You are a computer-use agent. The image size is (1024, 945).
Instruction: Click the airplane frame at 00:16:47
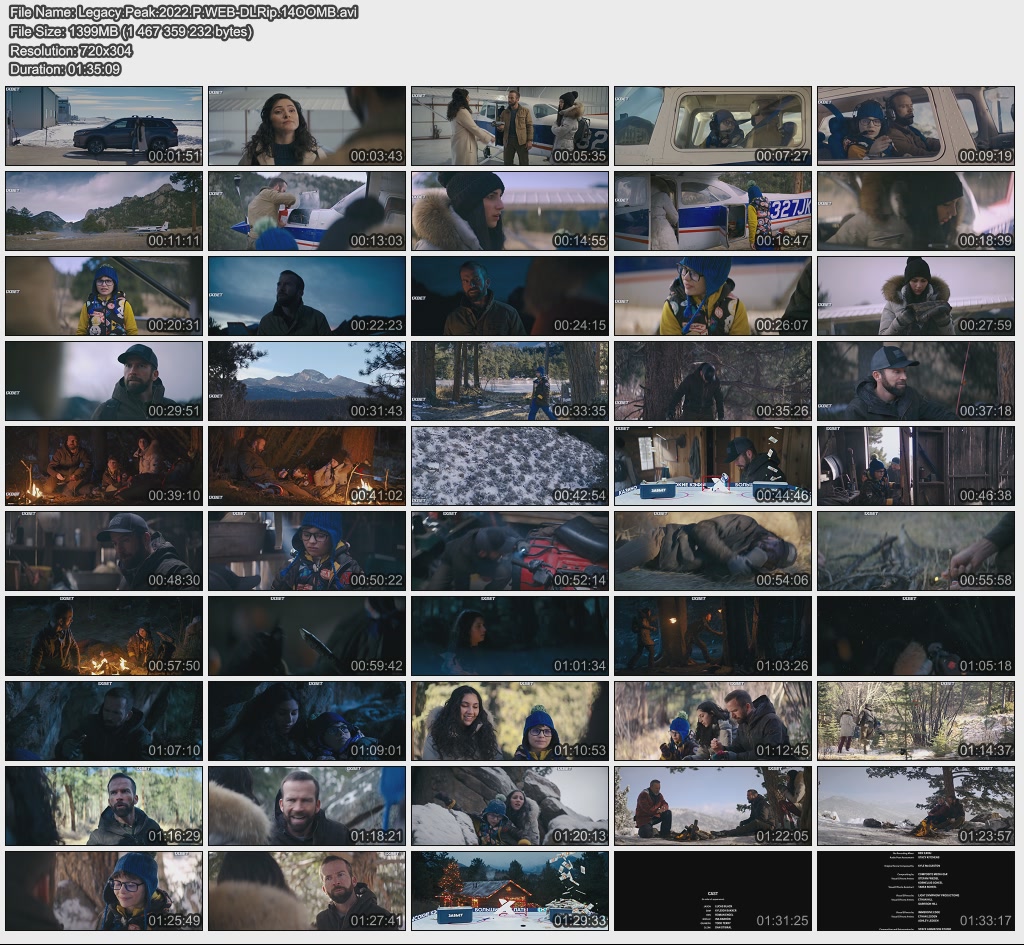(712, 211)
